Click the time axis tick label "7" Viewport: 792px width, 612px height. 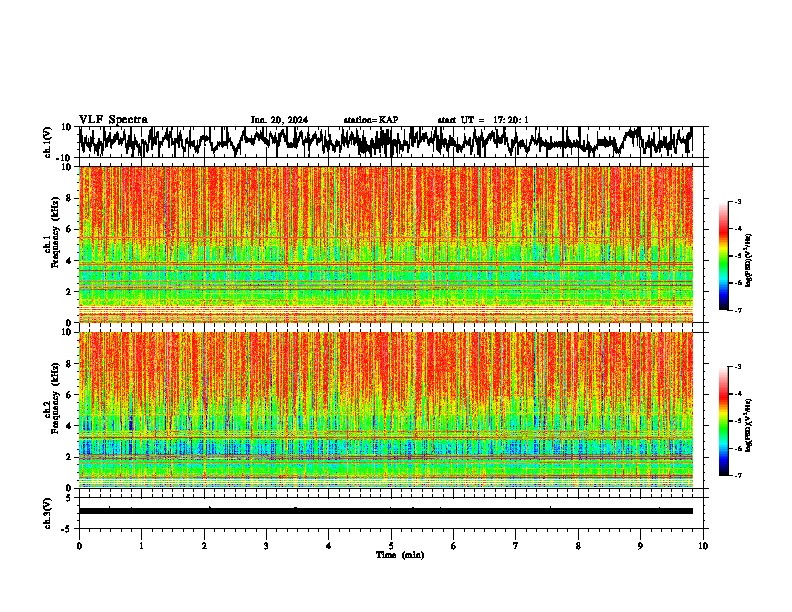[516, 546]
